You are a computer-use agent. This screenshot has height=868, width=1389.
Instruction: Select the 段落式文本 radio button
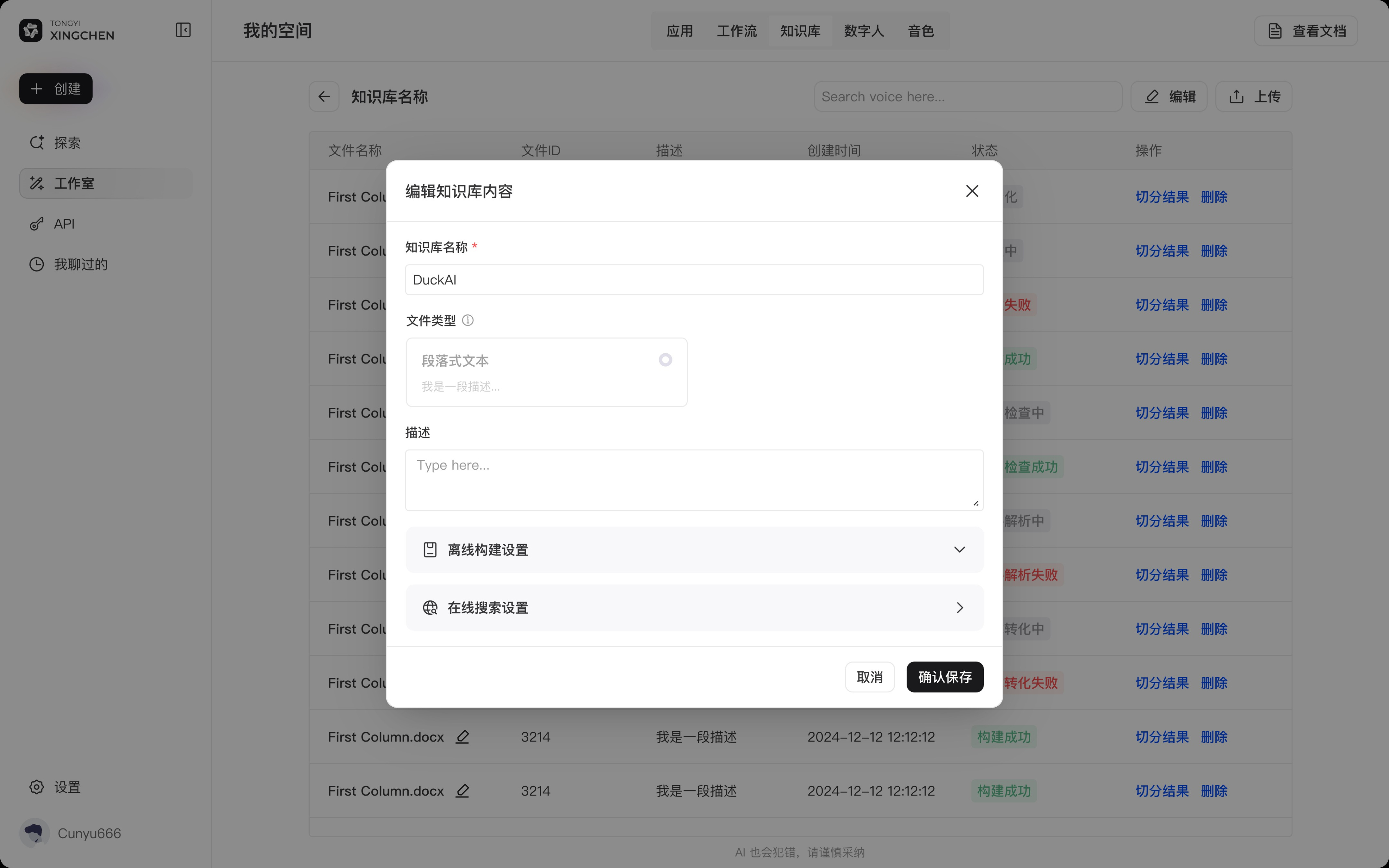pyautogui.click(x=665, y=360)
